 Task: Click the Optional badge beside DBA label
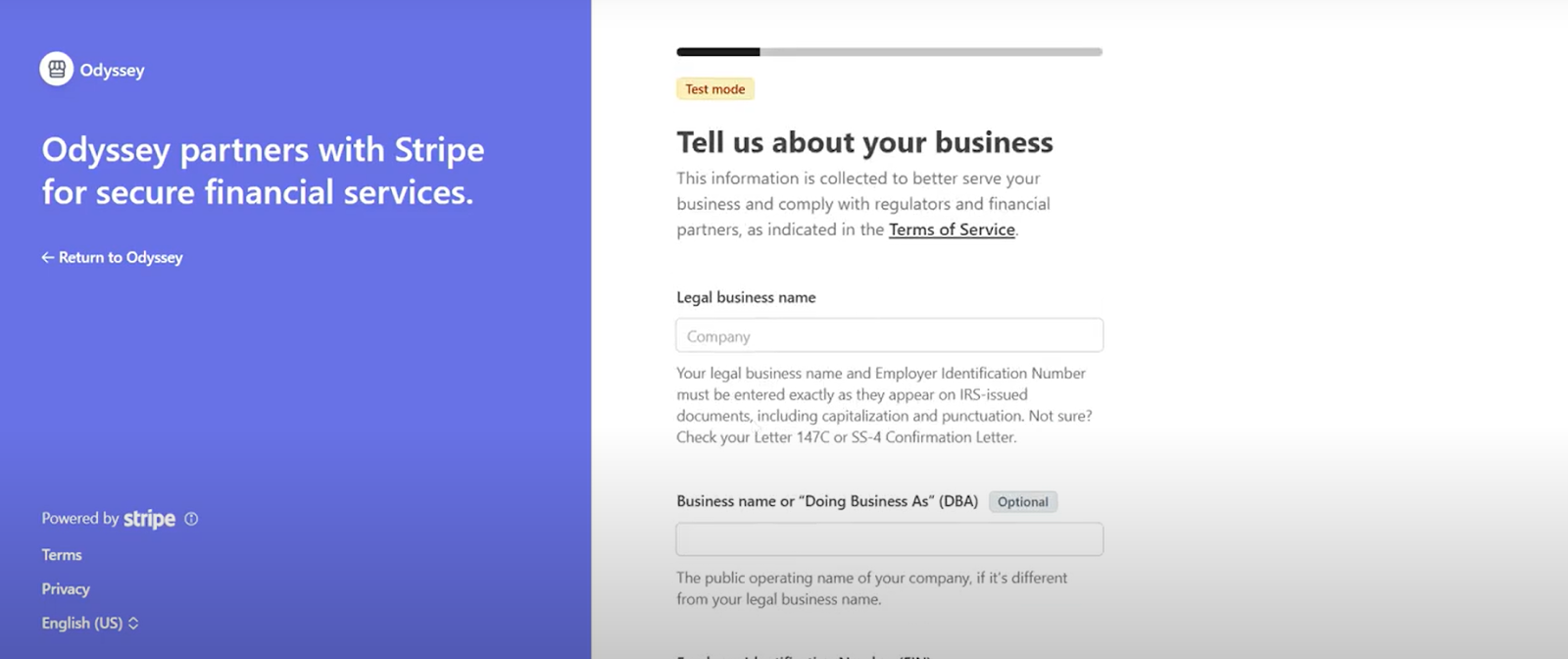[x=1022, y=502]
